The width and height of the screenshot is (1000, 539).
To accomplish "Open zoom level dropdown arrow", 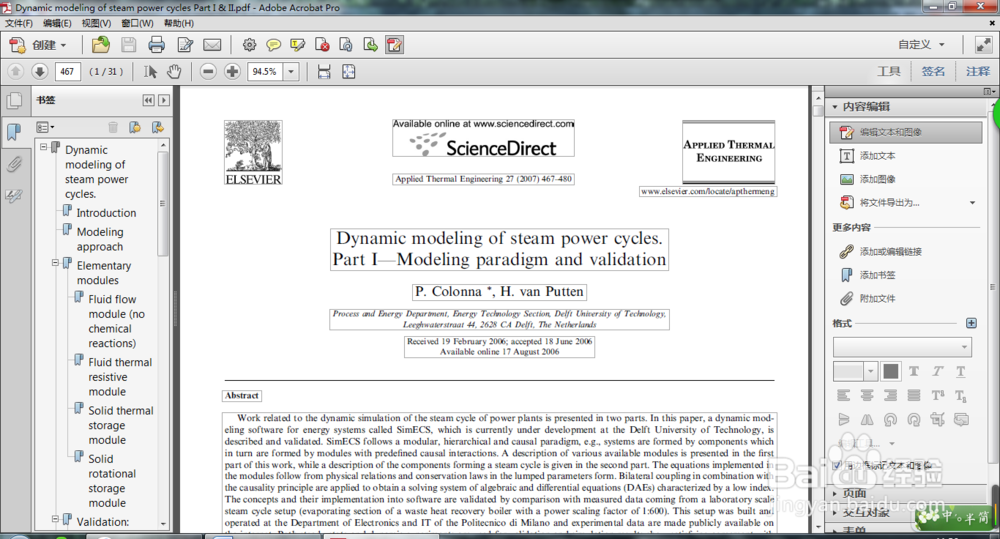I will (291, 71).
